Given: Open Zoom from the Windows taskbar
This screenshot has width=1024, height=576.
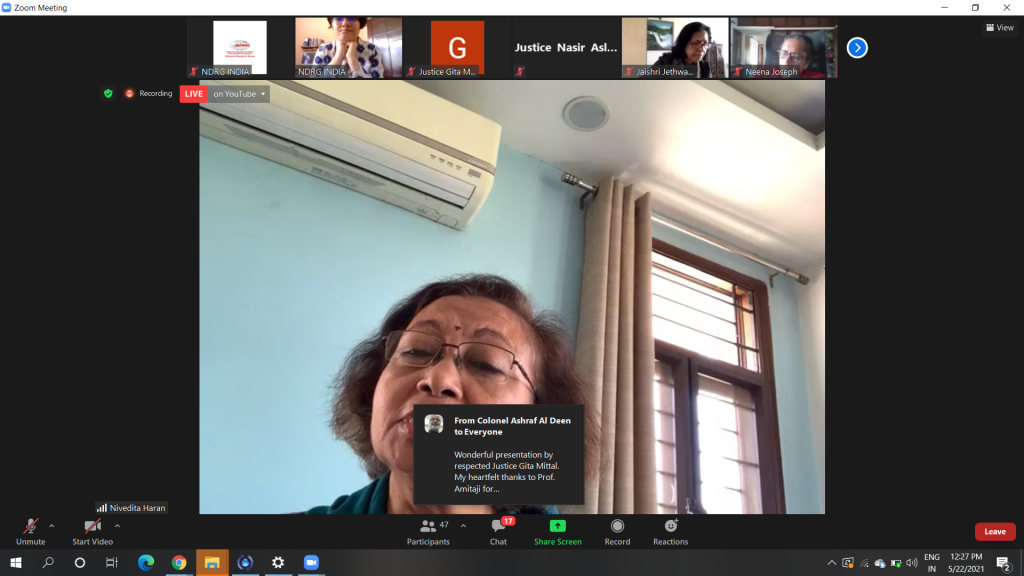Looking at the screenshot, I should point(310,562).
